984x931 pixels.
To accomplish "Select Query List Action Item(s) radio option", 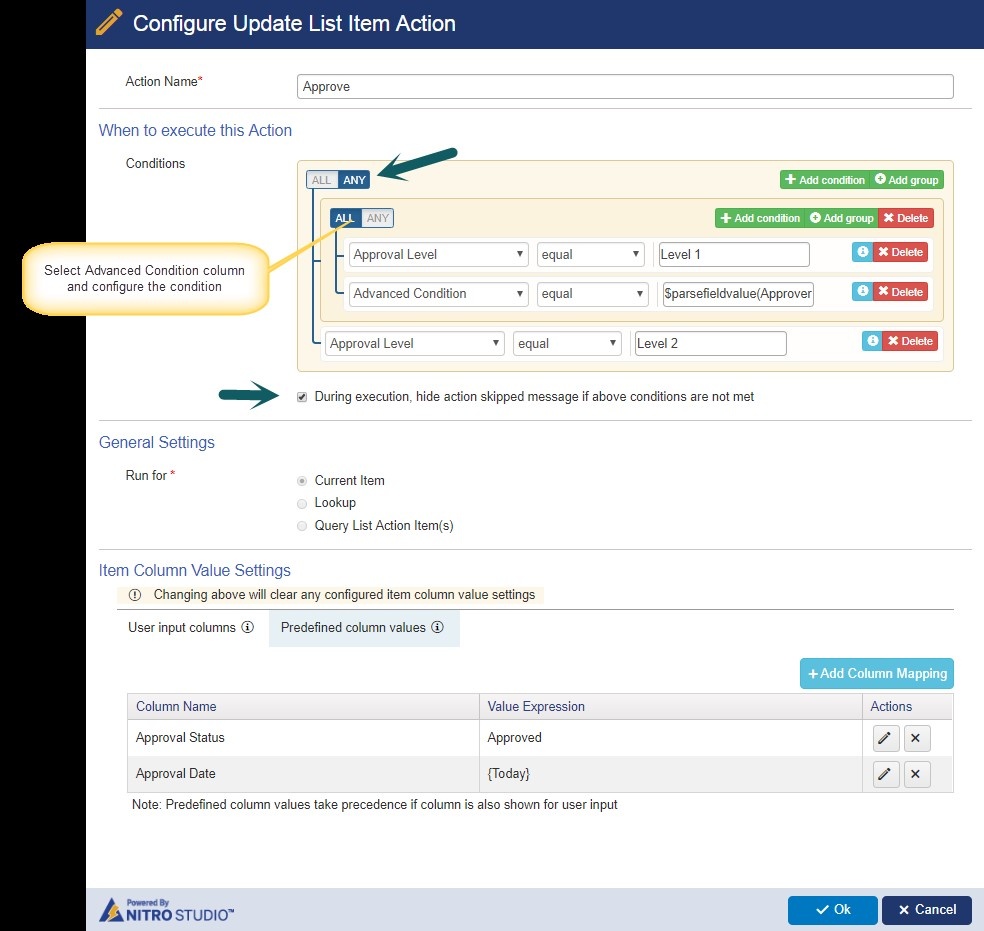I will [x=302, y=526].
